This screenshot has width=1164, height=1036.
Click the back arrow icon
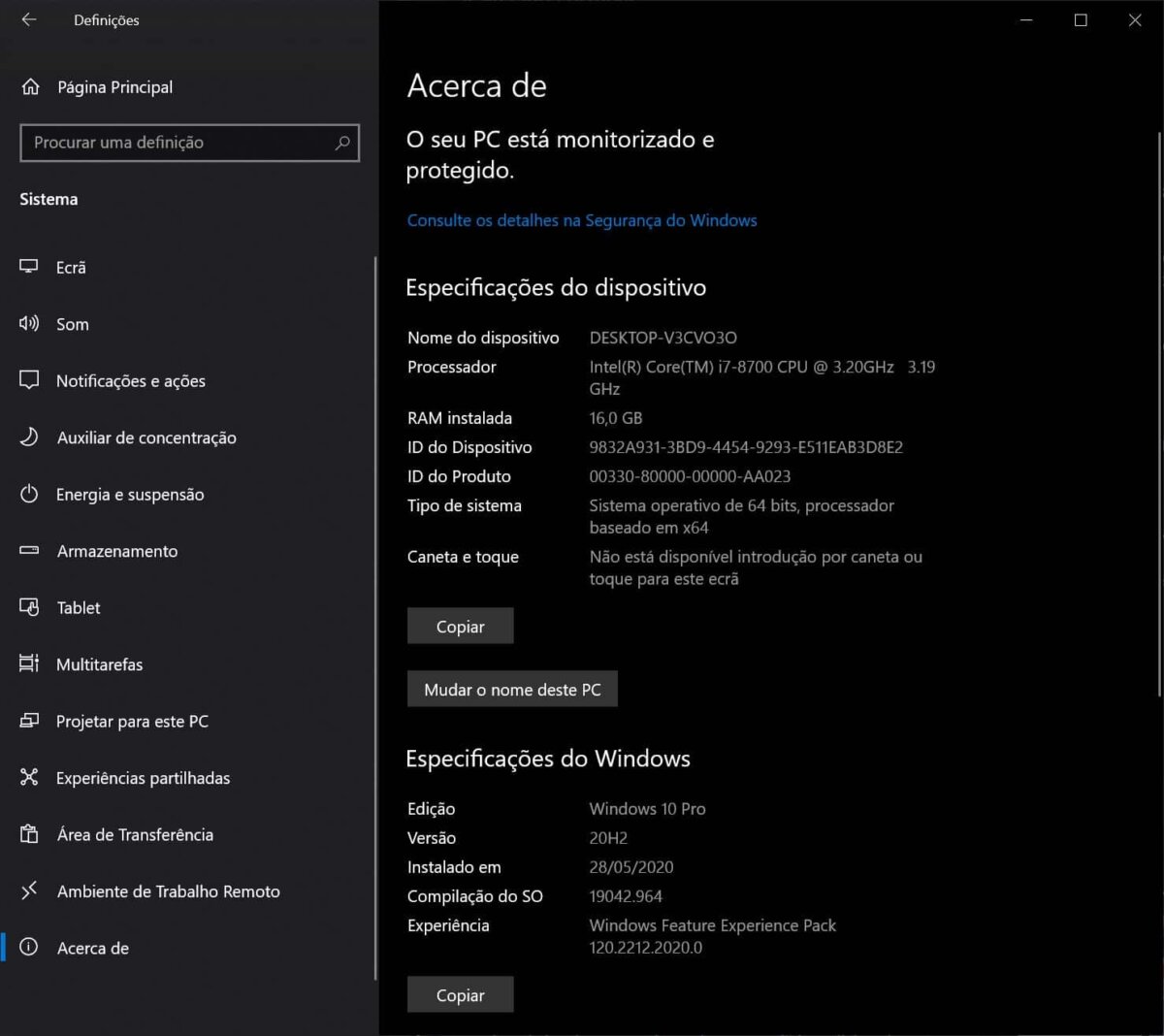coord(29,19)
